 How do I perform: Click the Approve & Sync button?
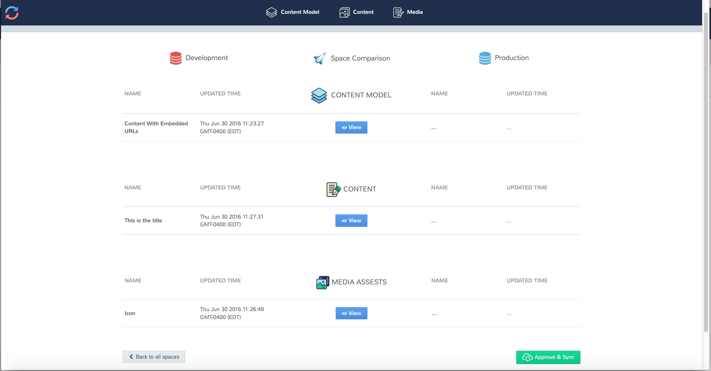548,357
